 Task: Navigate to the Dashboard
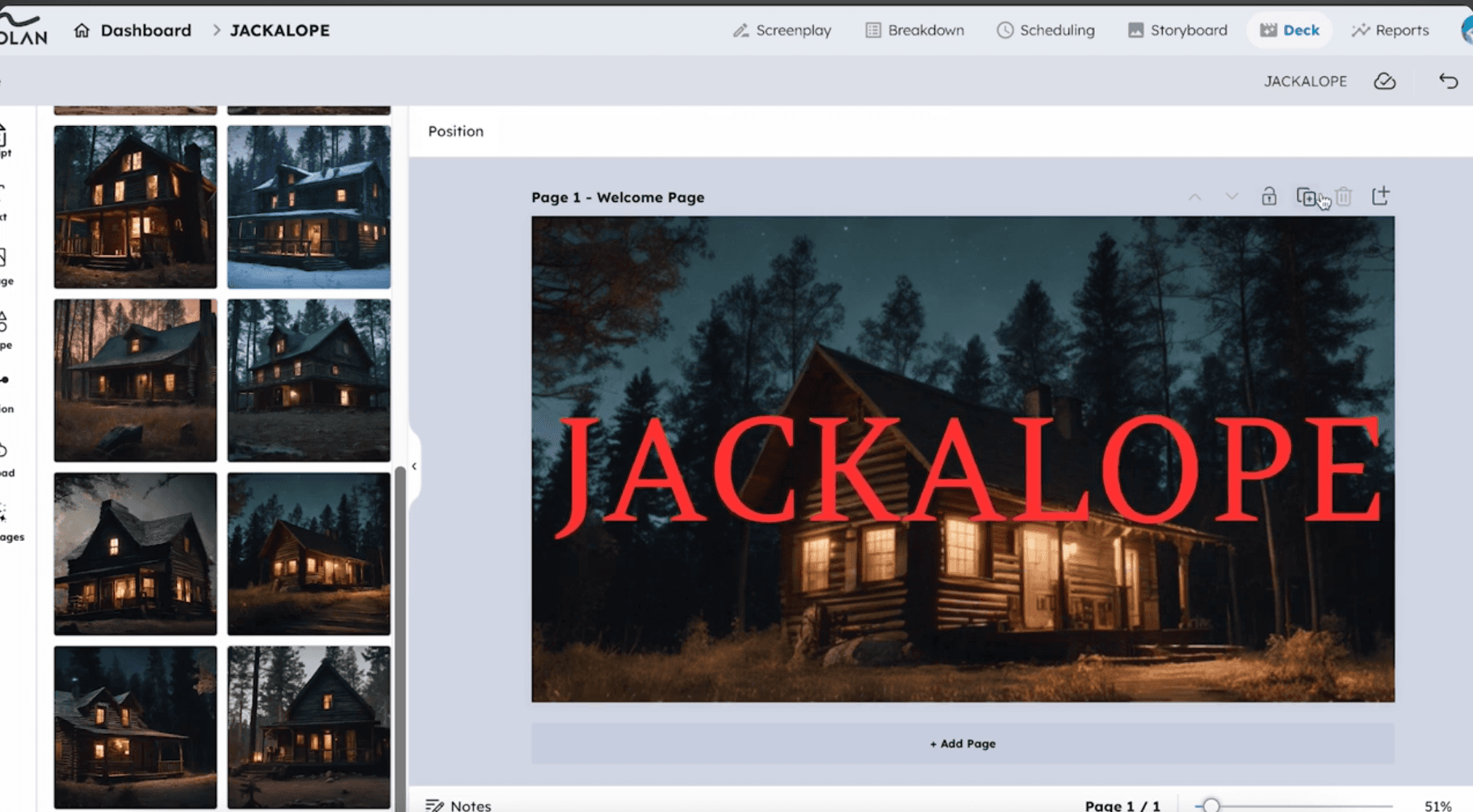145,30
